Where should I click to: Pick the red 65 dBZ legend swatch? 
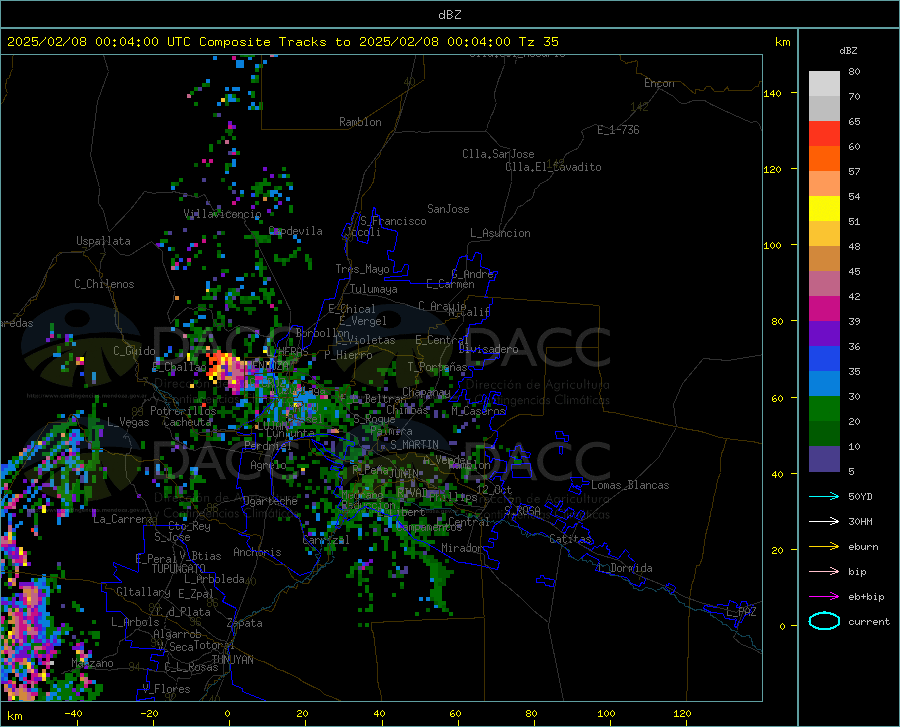tap(824, 134)
